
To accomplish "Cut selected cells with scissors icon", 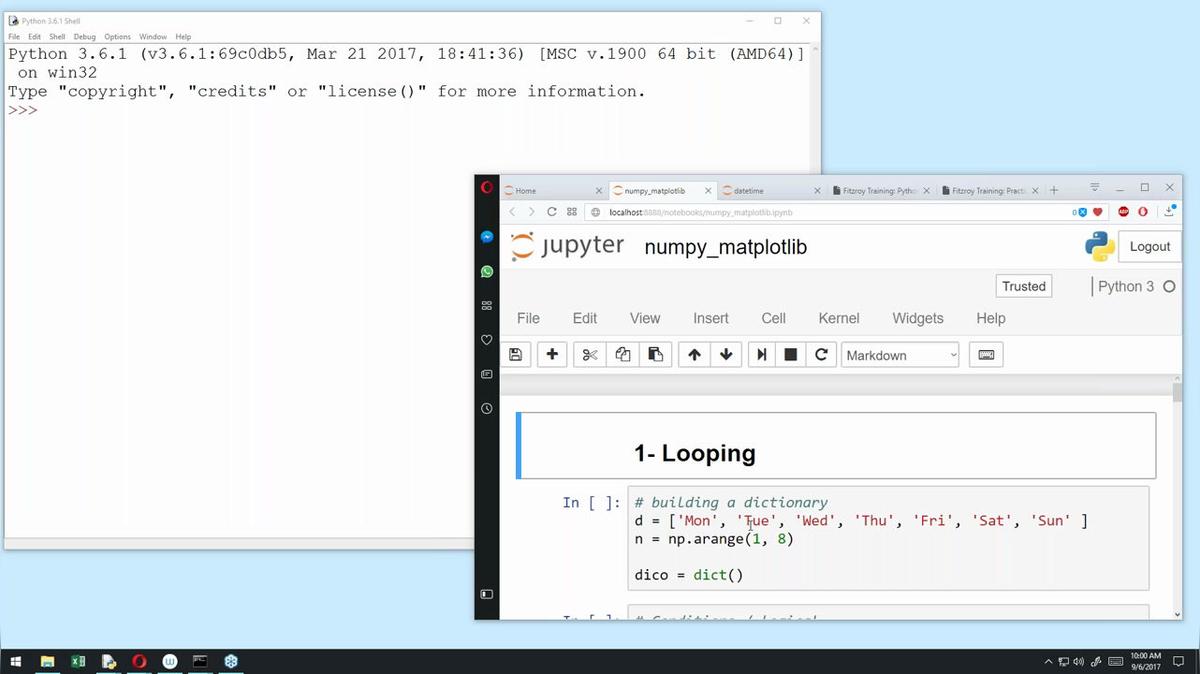I will (590, 355).
